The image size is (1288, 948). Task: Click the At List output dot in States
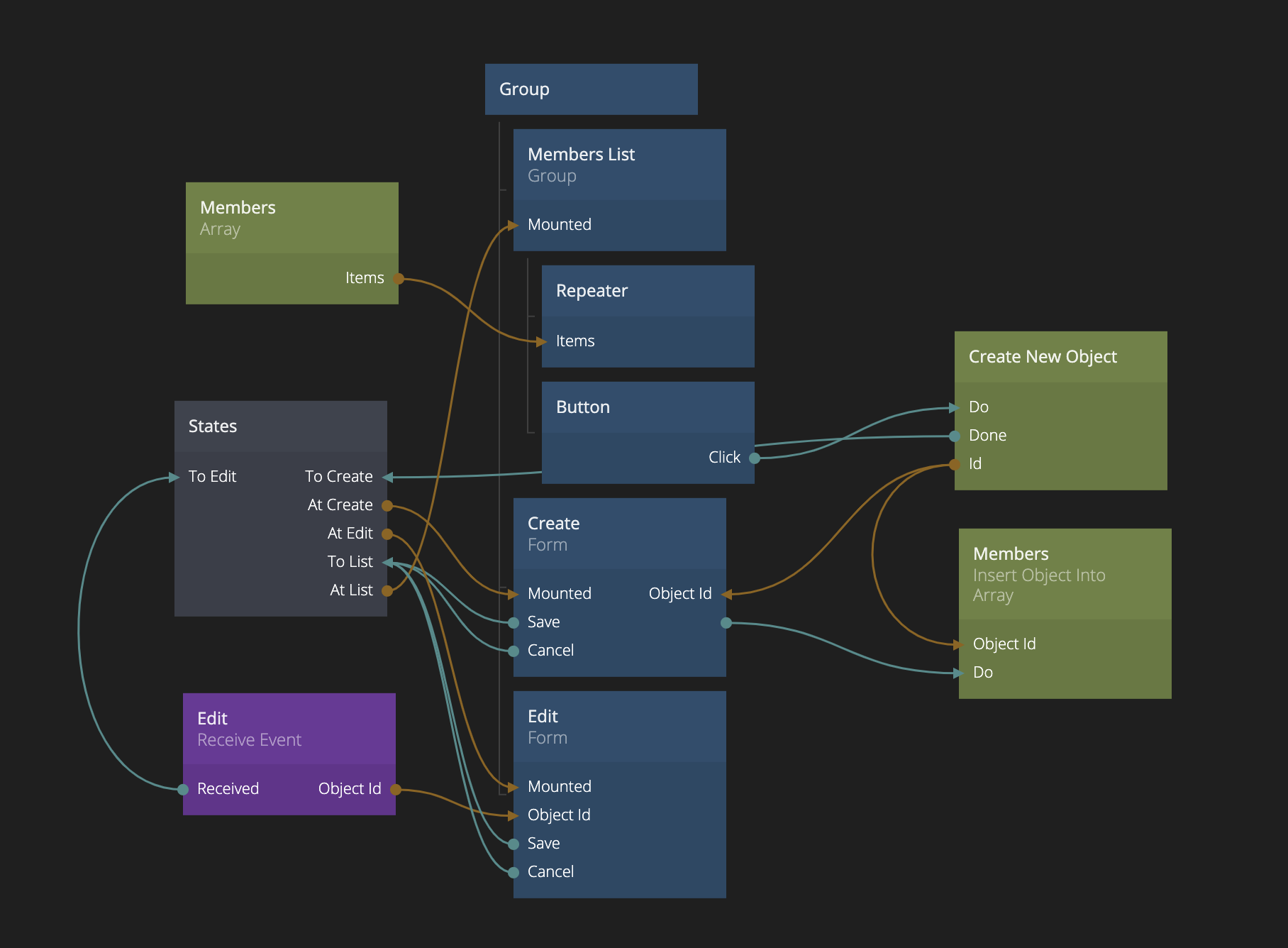tap(387, 591)
